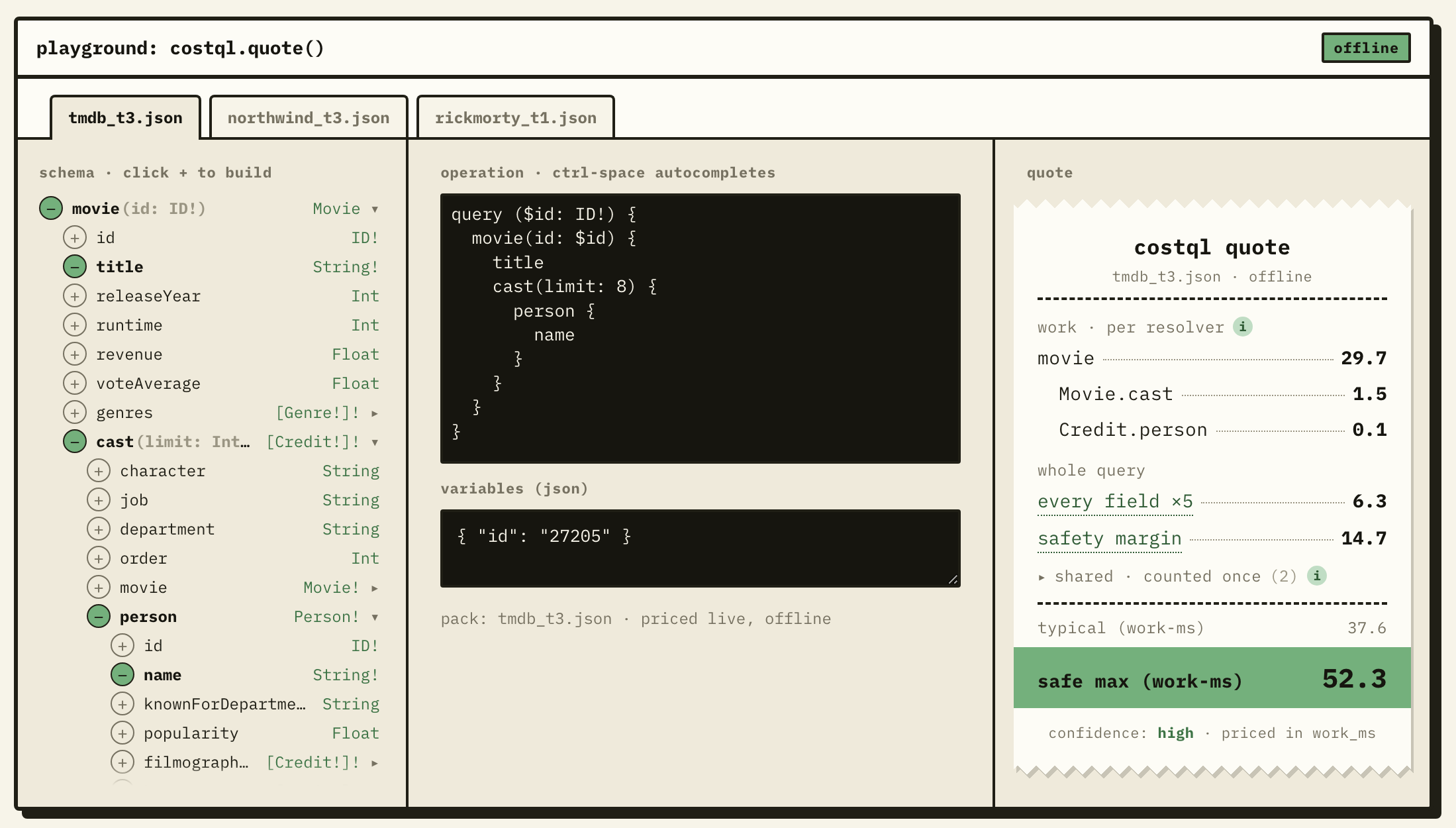Select the safe max value 52.3
The width and height of the screenshot is (1456, 828).
[x=1355, y=679]
